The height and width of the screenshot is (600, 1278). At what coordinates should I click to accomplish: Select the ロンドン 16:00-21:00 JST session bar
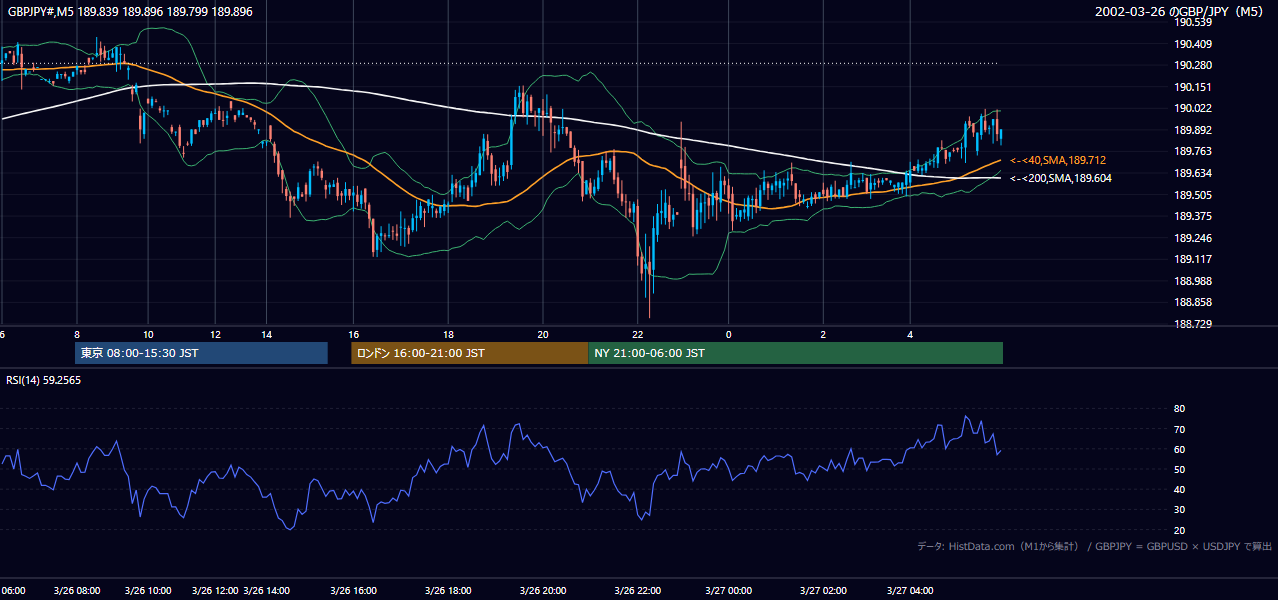click(469, 353)
